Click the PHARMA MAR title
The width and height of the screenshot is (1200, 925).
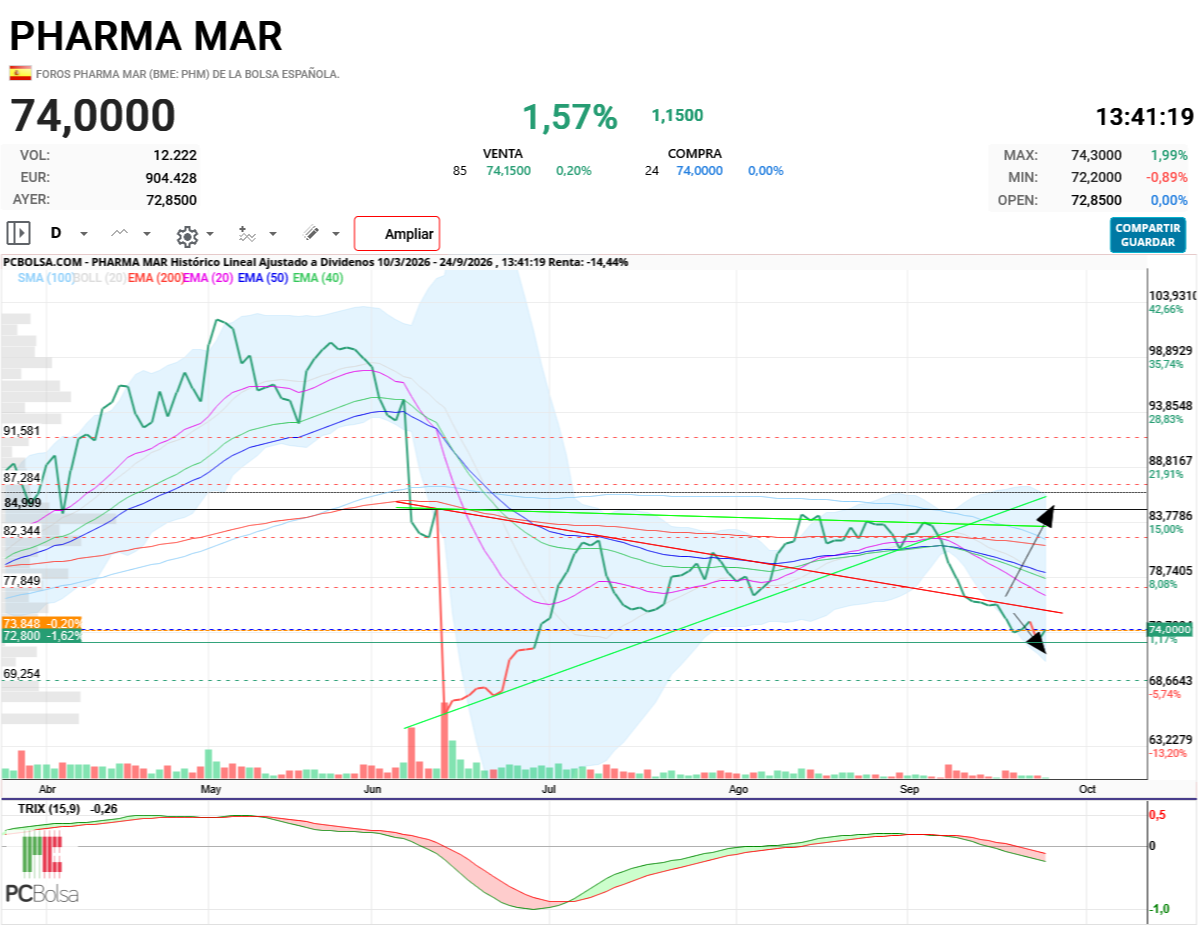pos(146,36)
